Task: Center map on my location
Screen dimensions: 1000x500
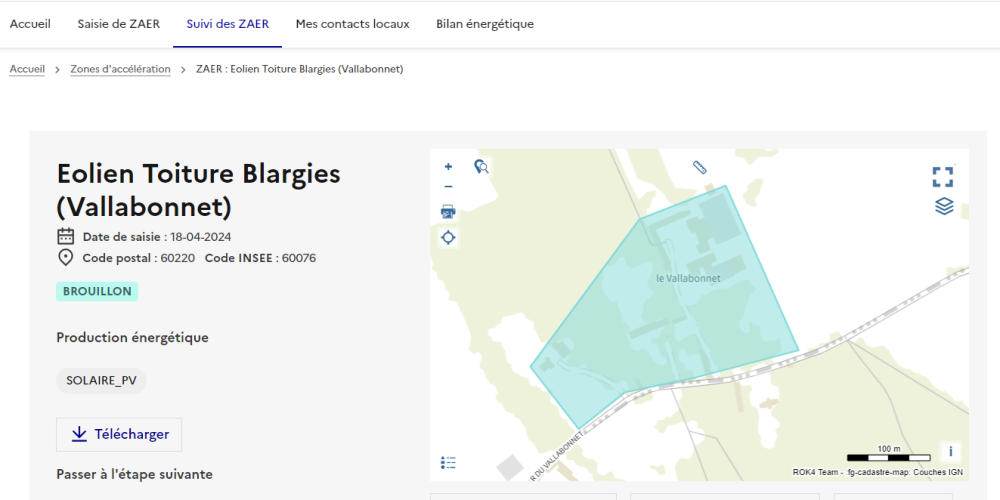Action: [448, 237]
